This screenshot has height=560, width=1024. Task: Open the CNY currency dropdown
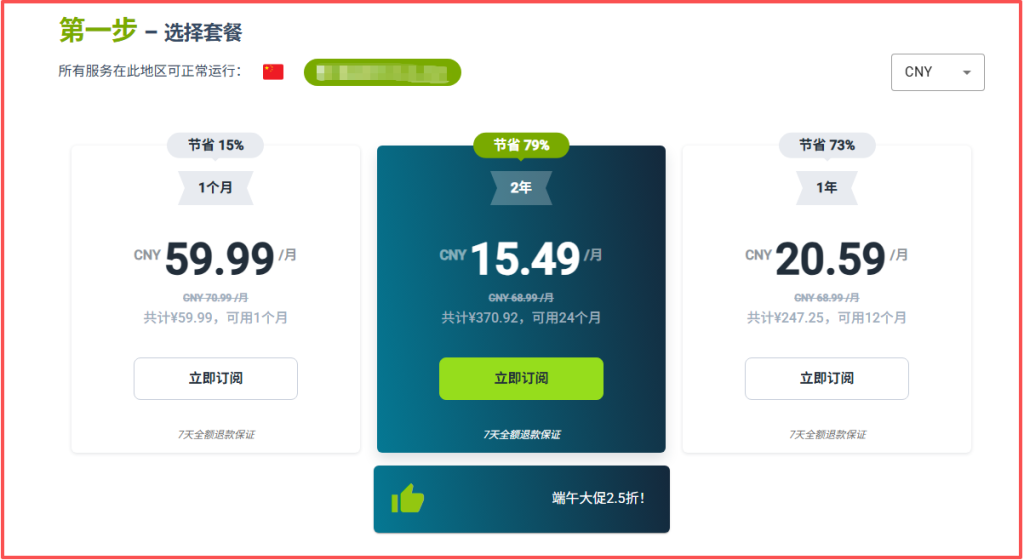tap(937, 72)
